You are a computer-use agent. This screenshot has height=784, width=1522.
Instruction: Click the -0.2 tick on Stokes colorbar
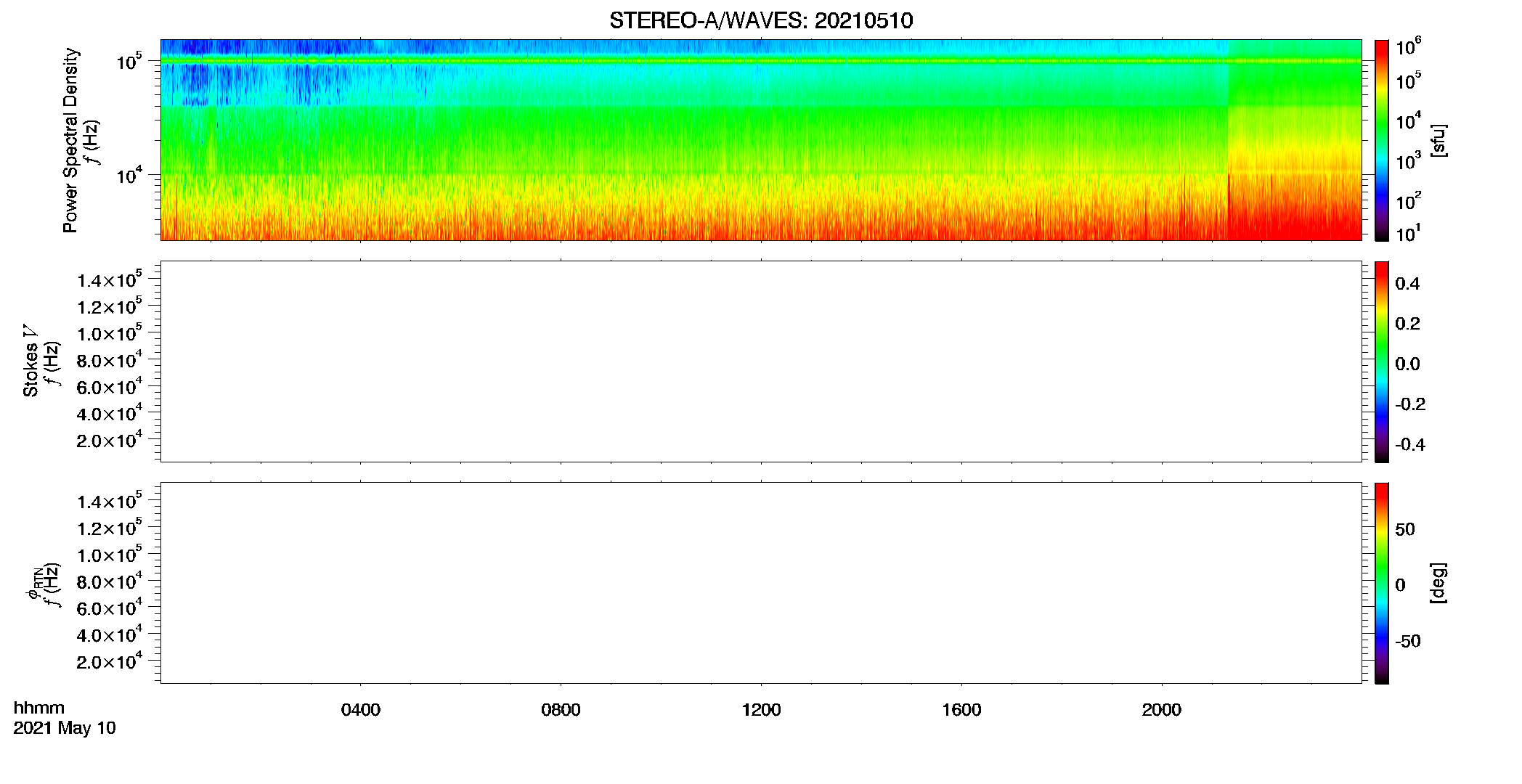1409,404
